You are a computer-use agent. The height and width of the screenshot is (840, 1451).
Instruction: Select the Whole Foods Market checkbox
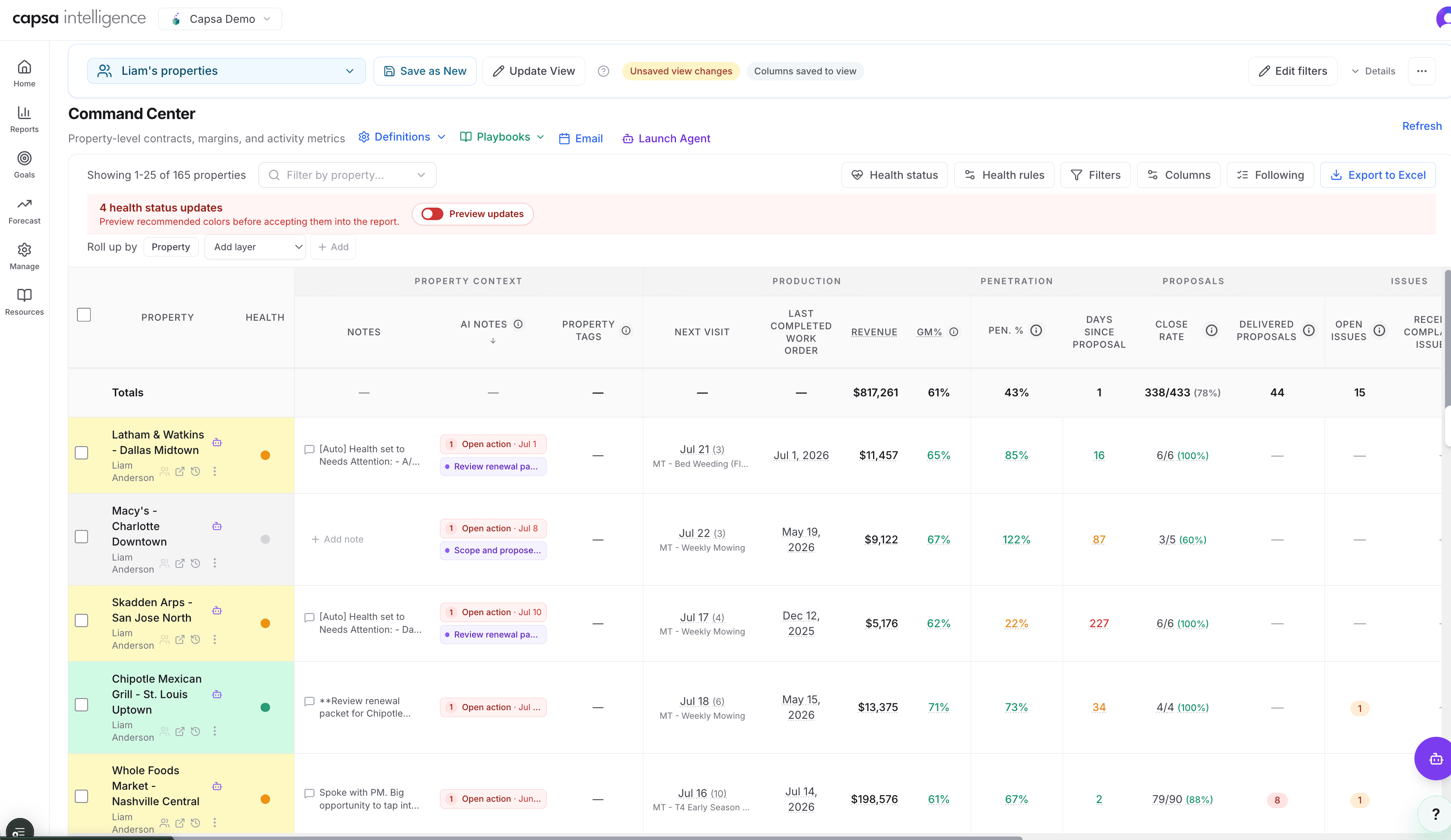pos(81,796)
